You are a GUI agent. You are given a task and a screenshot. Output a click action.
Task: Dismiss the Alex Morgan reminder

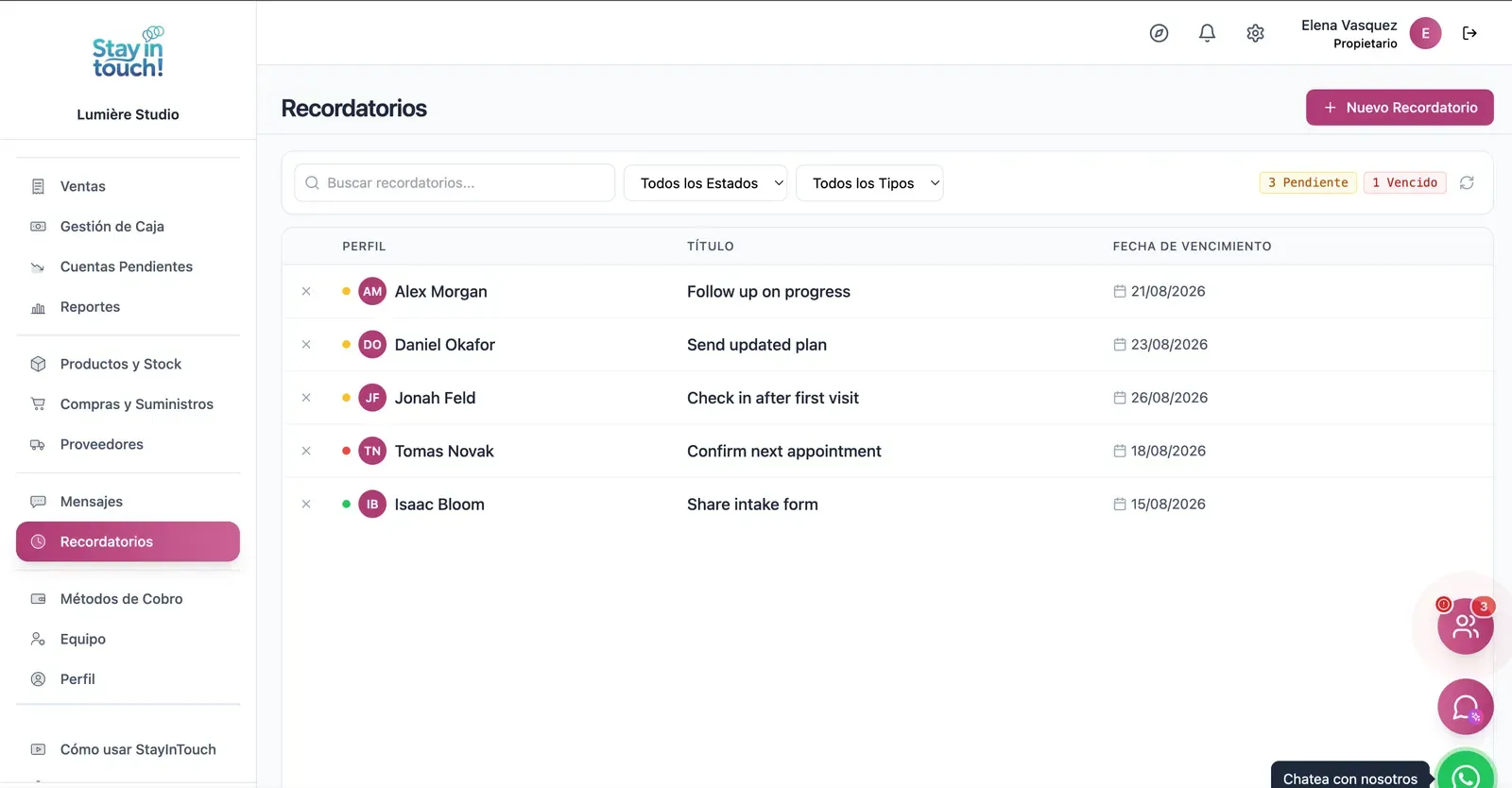(x=306, y=291)
